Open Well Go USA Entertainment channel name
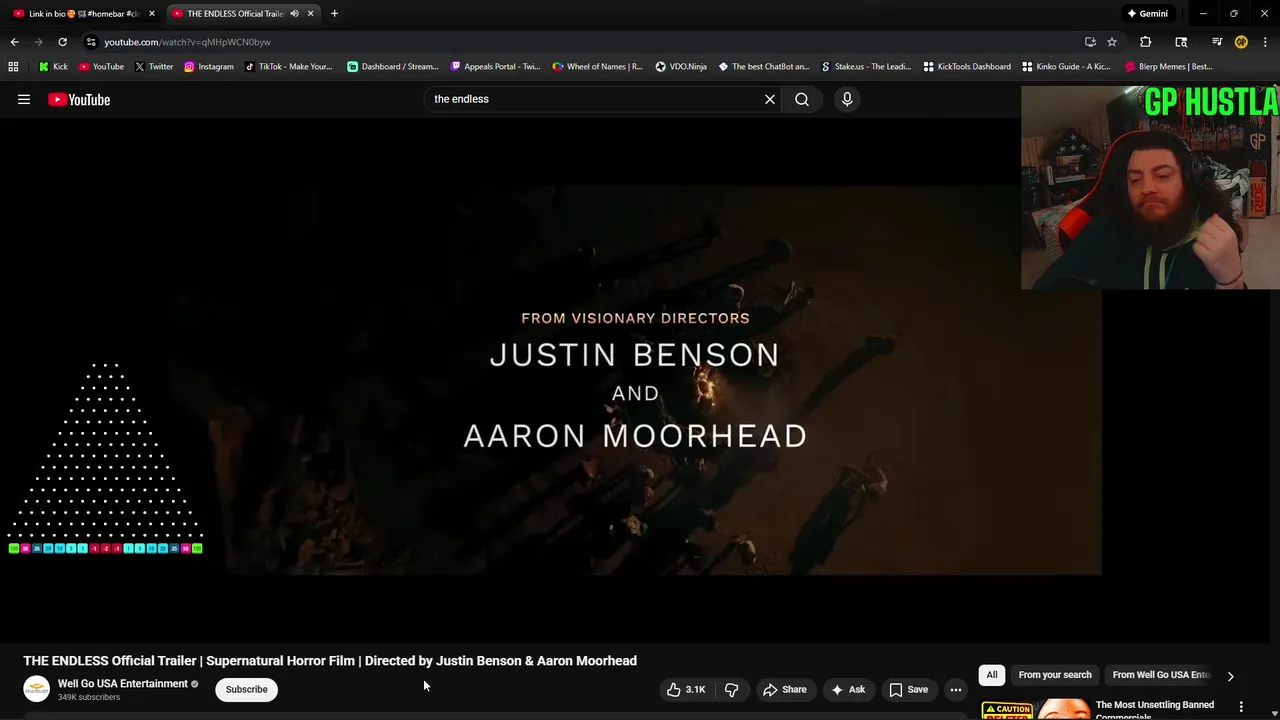This screenshot has width=1280, height=720. pos(123,683)
